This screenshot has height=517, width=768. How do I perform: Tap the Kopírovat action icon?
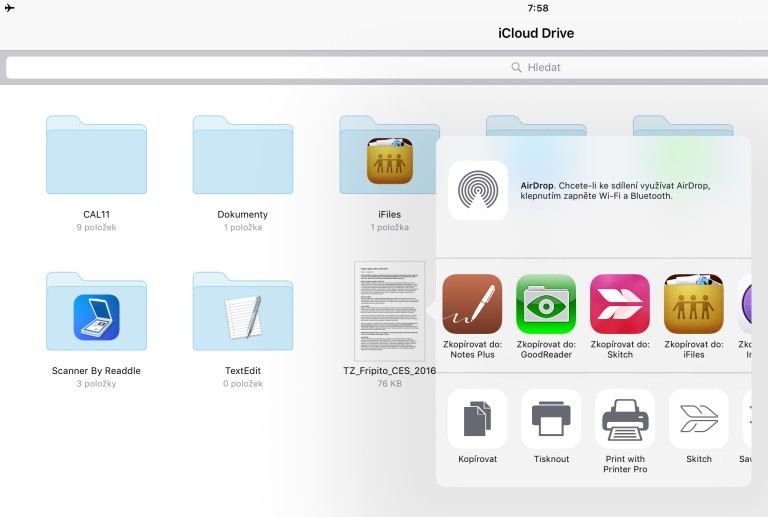click(x=477, y=419)
